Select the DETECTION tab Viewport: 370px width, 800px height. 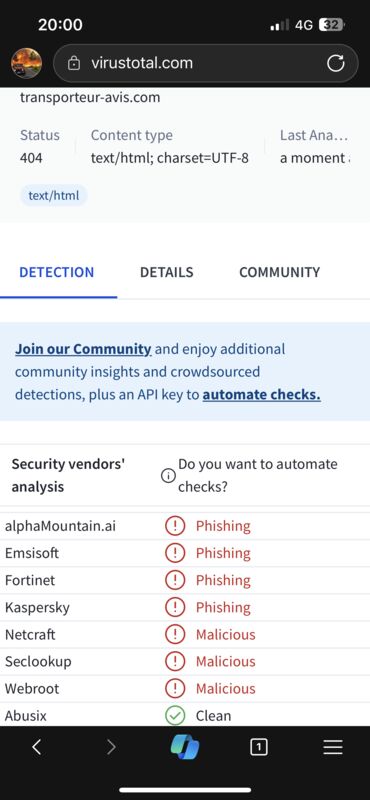57,272
